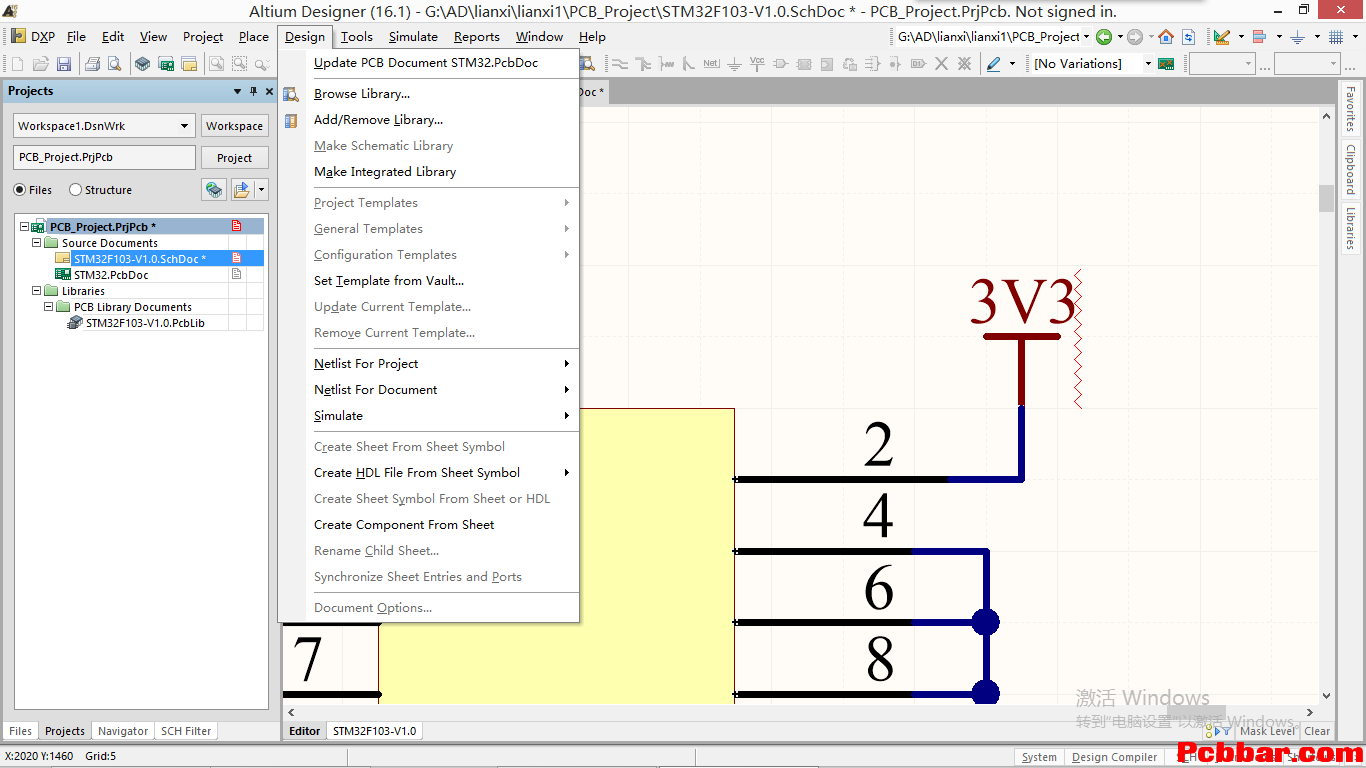Open the grid settings dropdown arrow
This screenshot has width=1366, height=768.
[1355, 37]
